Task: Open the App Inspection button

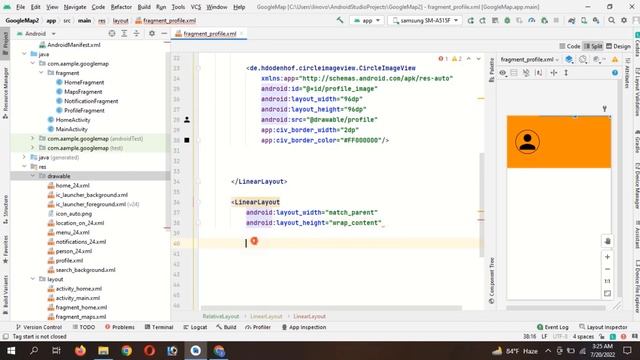Action: coord(304,327)
